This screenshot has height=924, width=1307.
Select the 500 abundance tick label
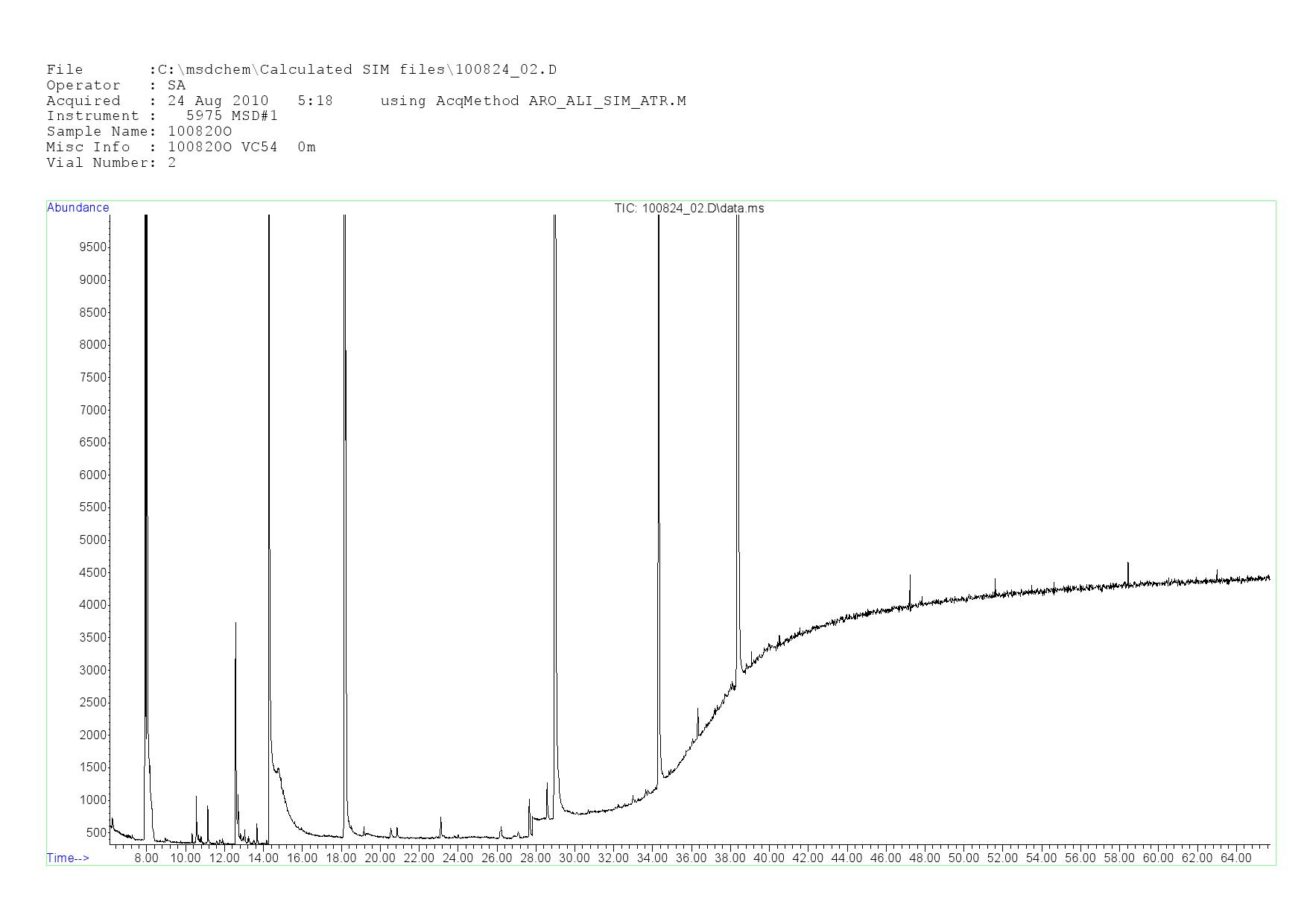[x=96, y=833]
